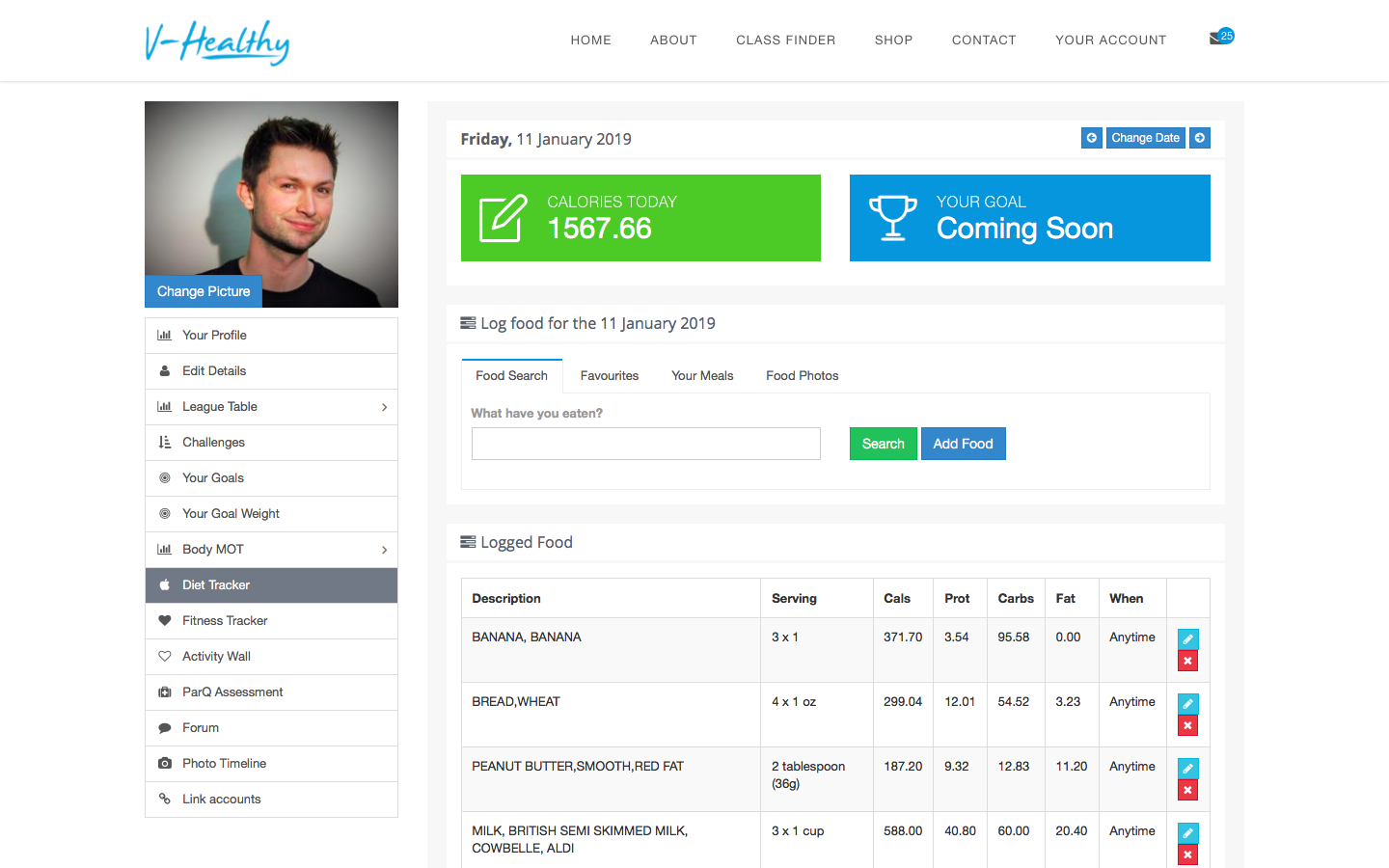
Task: Delete the BREAD,WHEAT entry
Action: point(1188,725)
